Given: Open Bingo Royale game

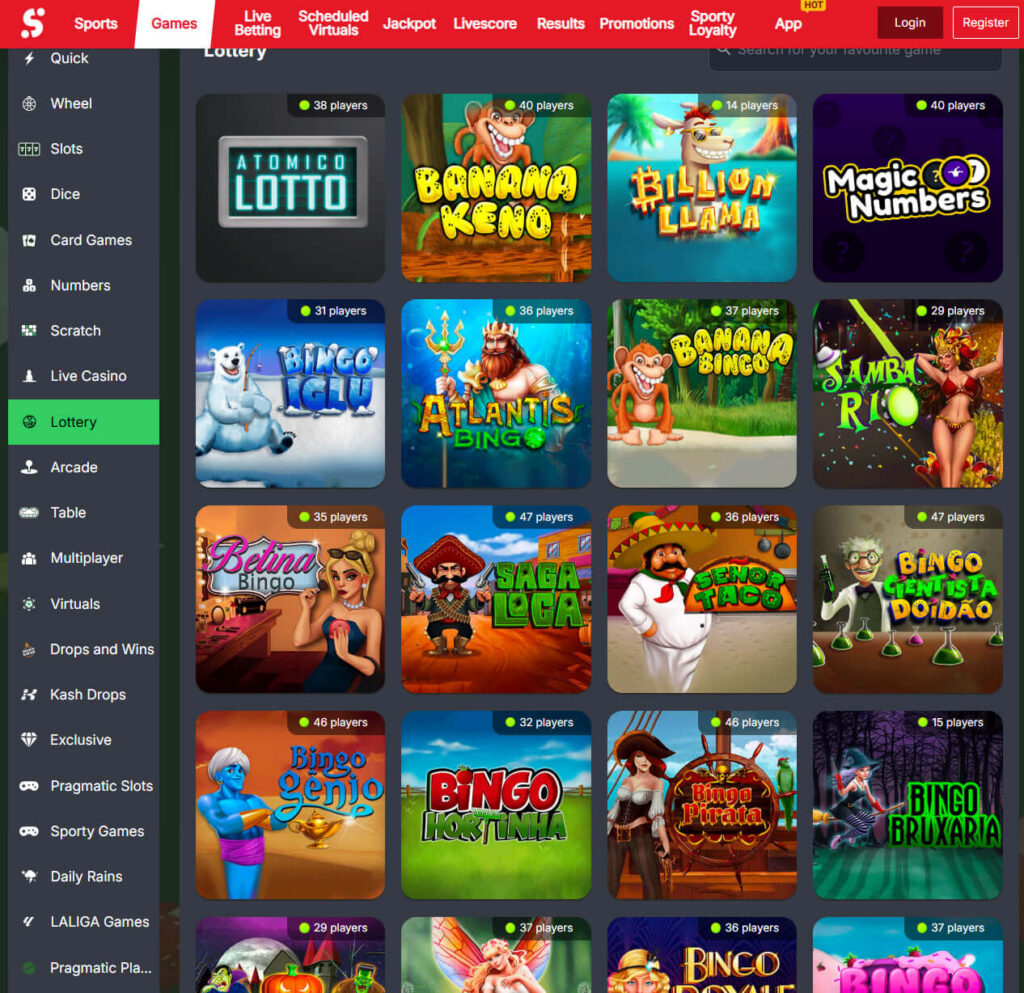Looking at the screenshot, I should pyautogui.click(x=701, y=955).
